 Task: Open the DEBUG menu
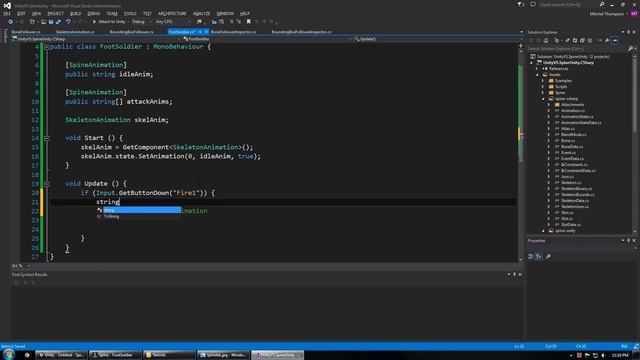pos(93,13)
